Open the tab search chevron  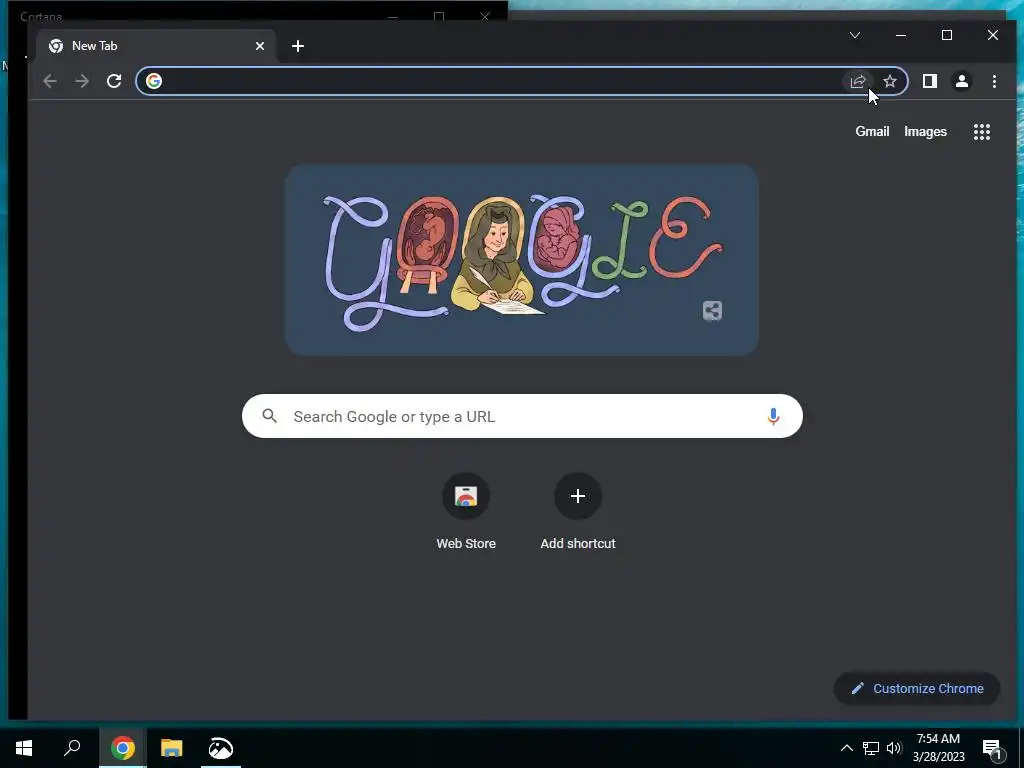pyautogui.click(x=854, y=35)
